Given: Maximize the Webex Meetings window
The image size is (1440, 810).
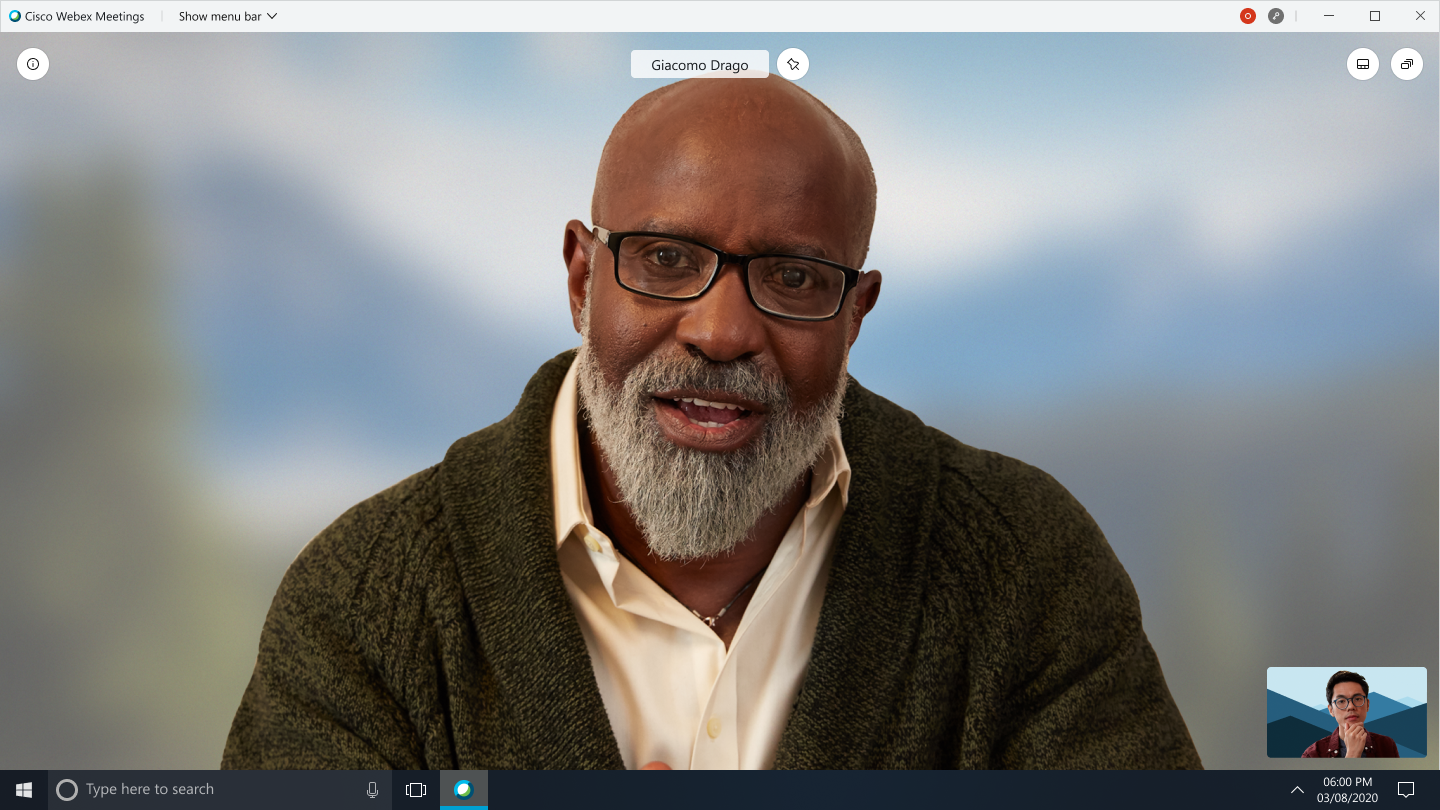Looking at the screenshot, I should 1375,16.
